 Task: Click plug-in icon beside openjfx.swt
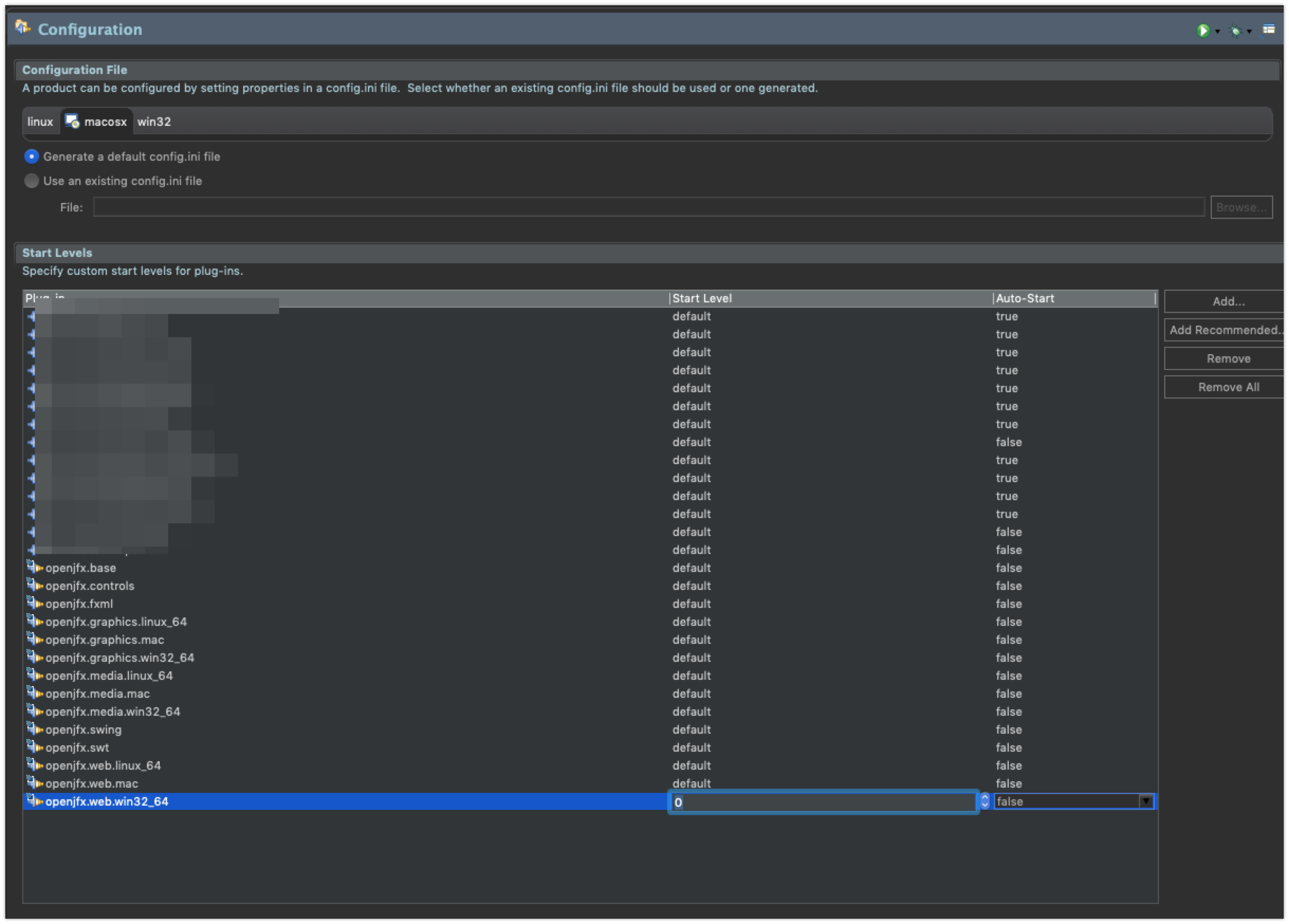point(35,747)
